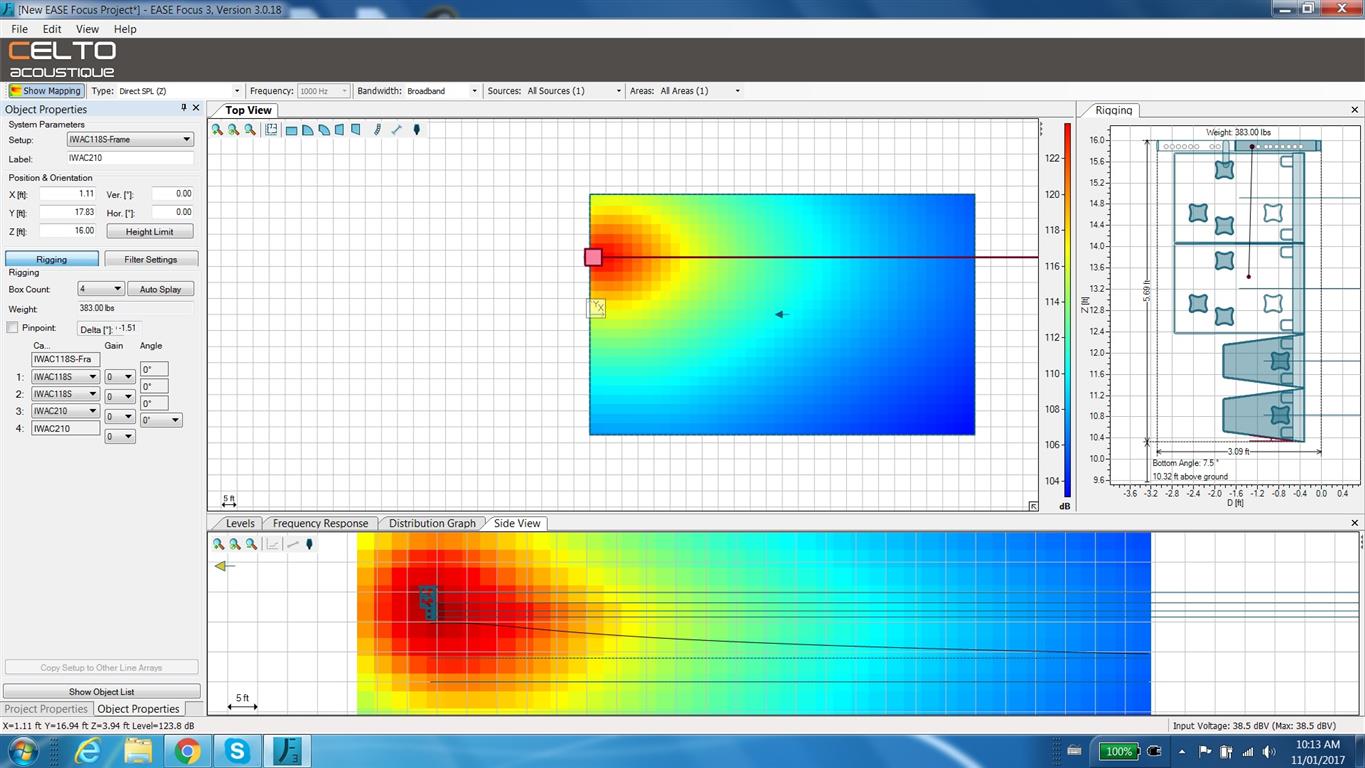The image size is (1365, 768).
Task: Pin the Object Properties panel
Action: pos(183,108)
